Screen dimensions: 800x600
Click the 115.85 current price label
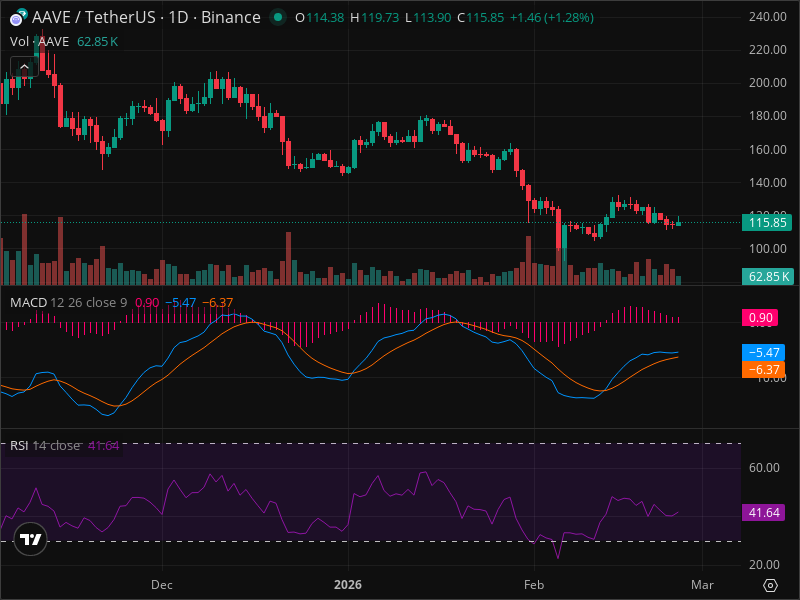click(x=767, y=222)
